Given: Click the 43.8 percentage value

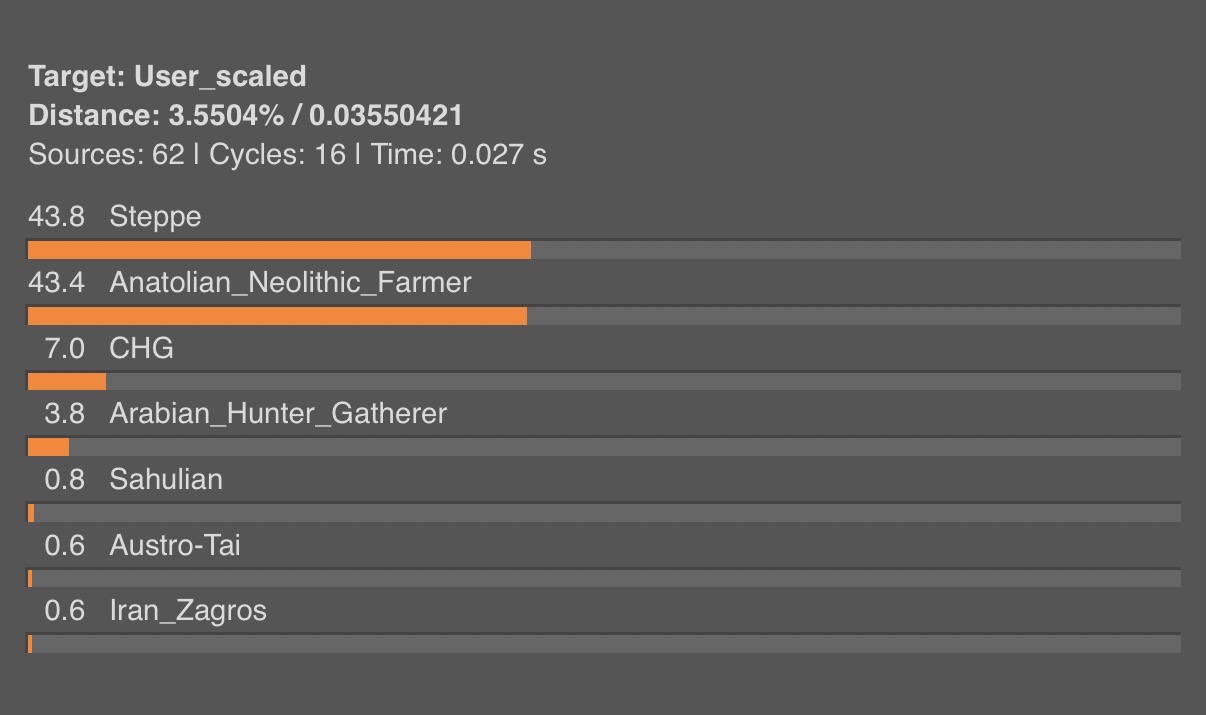Looking at the screenshot, I should (56, 217).
